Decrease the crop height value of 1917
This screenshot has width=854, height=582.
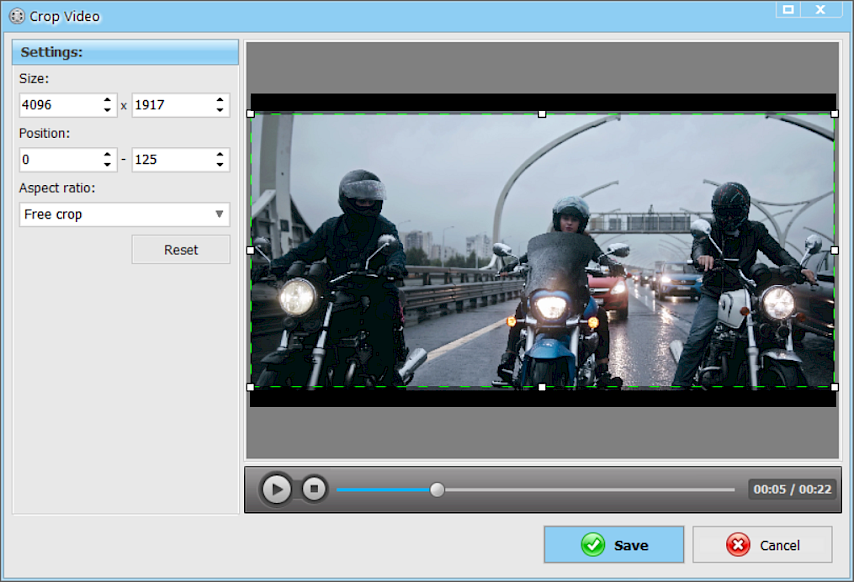(219, 110)
